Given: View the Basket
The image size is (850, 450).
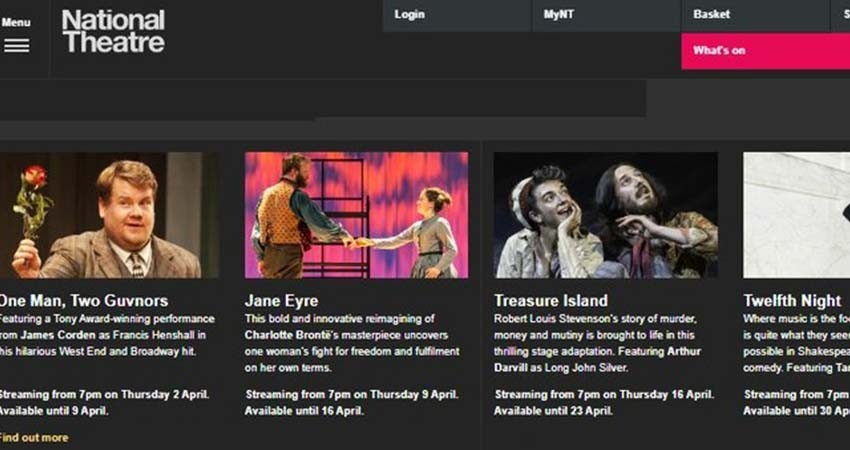Looking at the screenshot, I should coord(711,15).
